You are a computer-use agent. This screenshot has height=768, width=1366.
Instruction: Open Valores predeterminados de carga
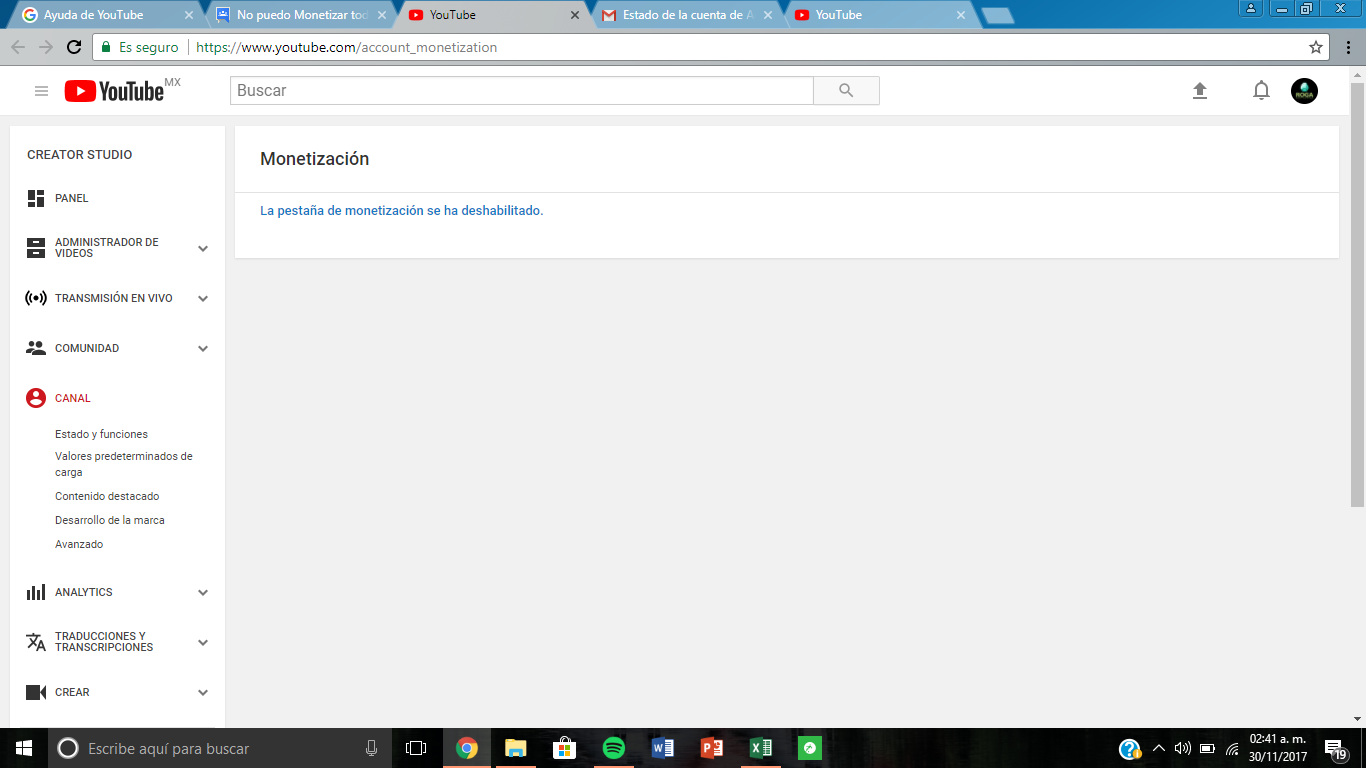[x=124, y=464]
